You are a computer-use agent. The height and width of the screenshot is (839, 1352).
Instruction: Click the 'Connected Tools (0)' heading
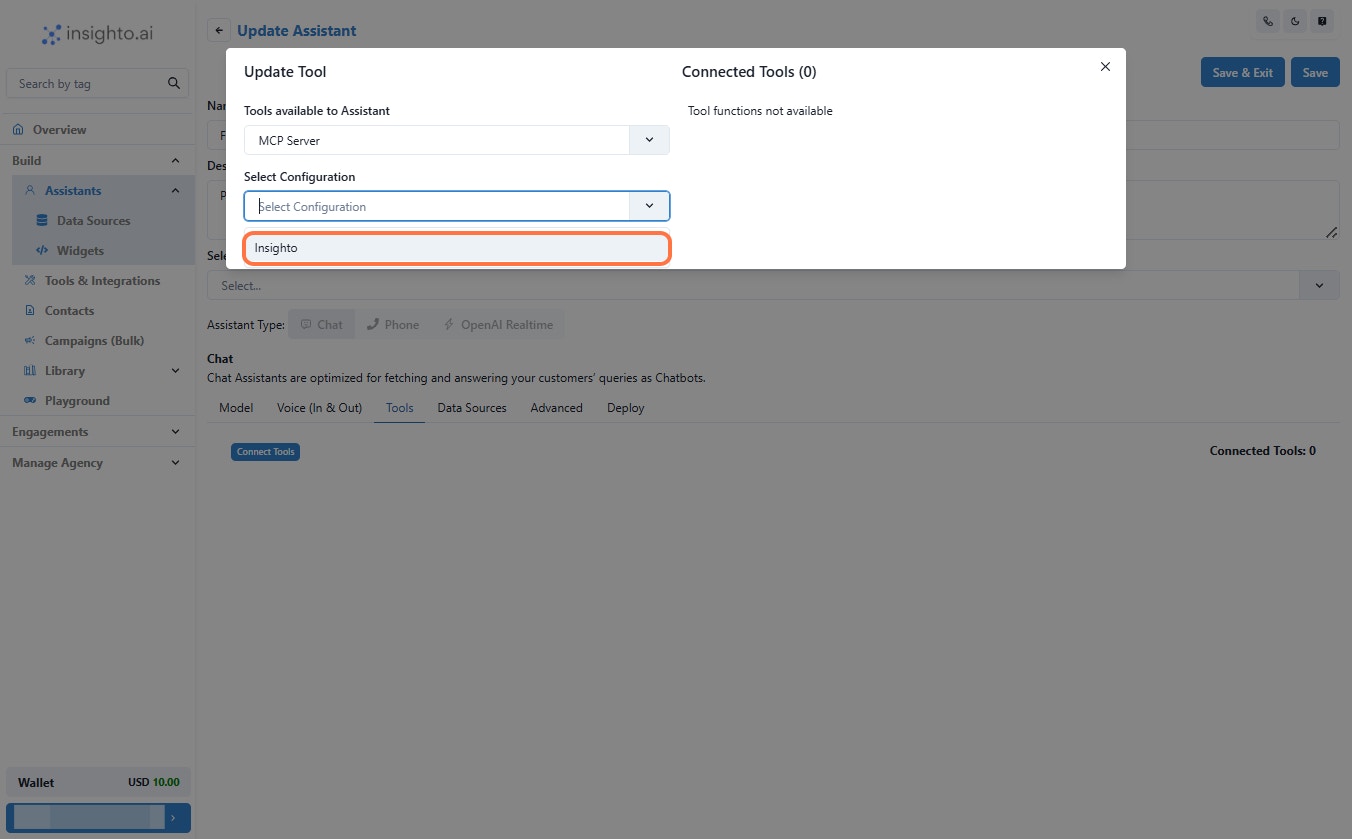749,72
